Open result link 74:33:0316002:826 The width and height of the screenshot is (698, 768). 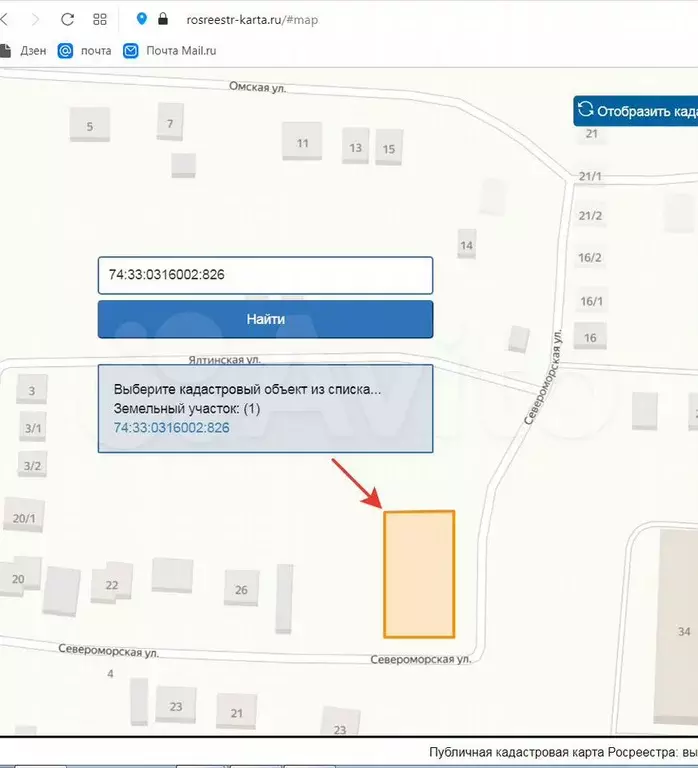pyautogui.click(x=171, y=428)
